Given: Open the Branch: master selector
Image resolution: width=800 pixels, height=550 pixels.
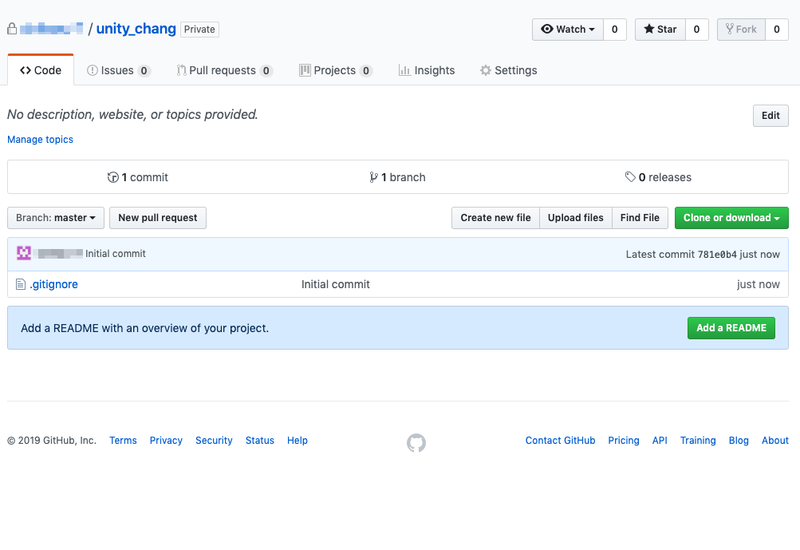Looking at the screenshot, I should (56, 218).
